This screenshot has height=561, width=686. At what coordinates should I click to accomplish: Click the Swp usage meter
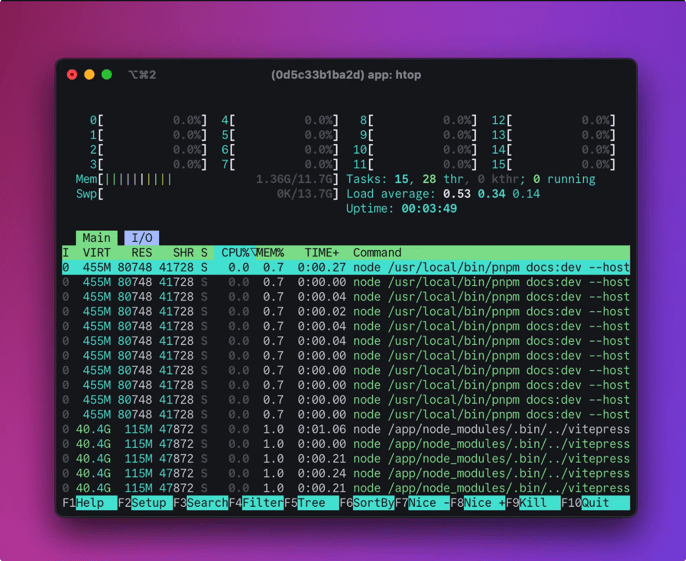pyautogui.click(x=207, y=194)
